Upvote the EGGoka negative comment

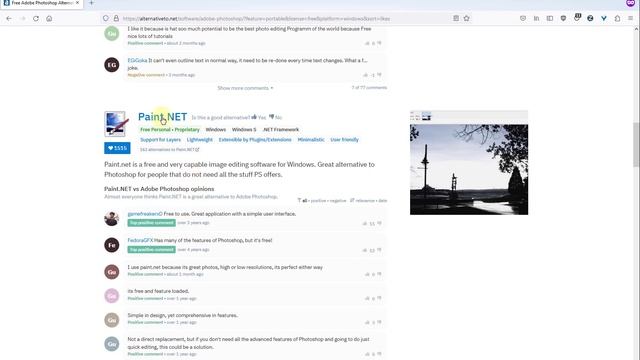[x=366, y=75]
